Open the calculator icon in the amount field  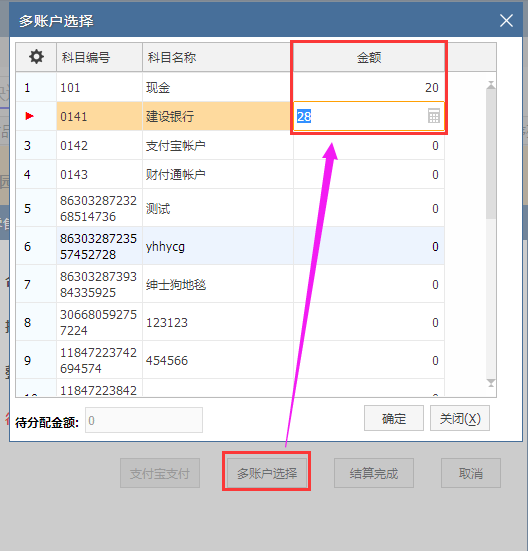click(x=434, y=116)
